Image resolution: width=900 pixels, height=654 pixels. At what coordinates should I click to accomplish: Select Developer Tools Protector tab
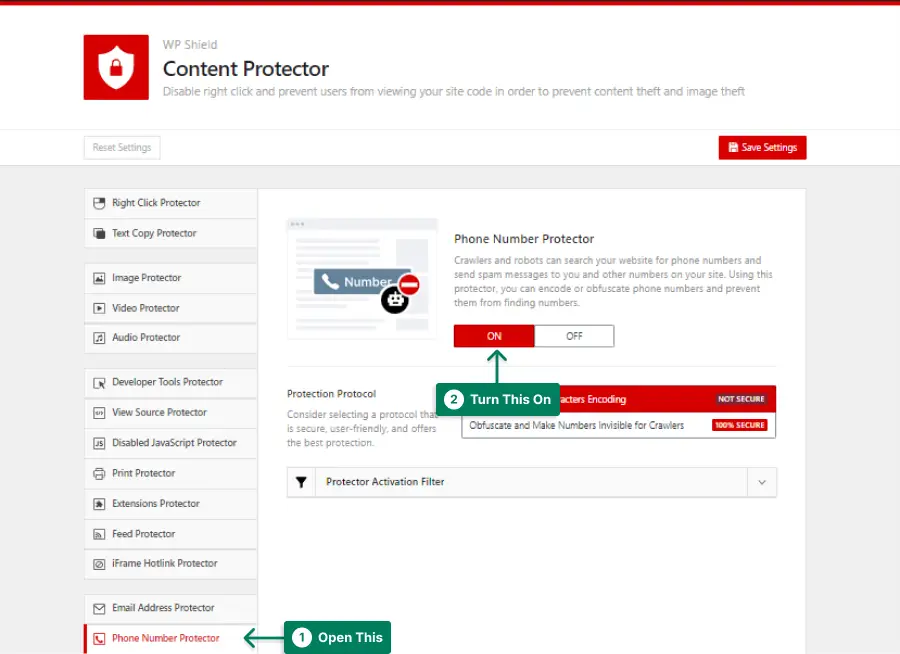pyautogui.click(x=170, y=382)
